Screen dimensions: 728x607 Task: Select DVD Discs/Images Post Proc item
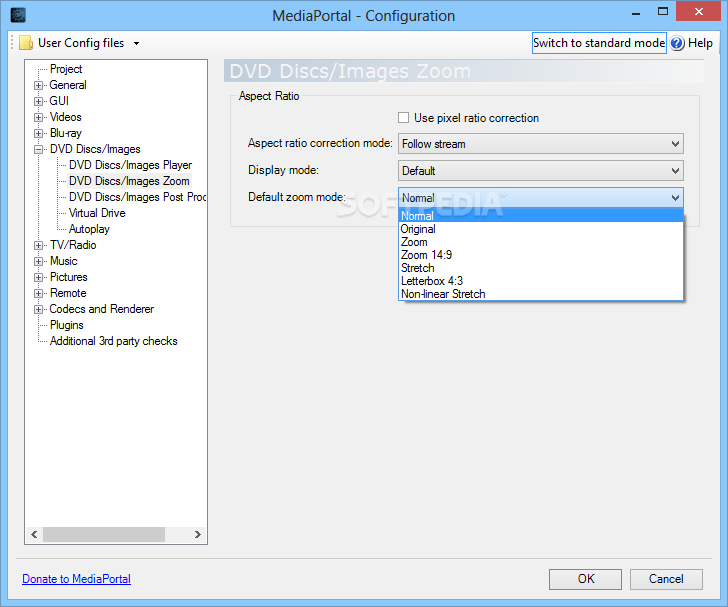tap(137, 197)
